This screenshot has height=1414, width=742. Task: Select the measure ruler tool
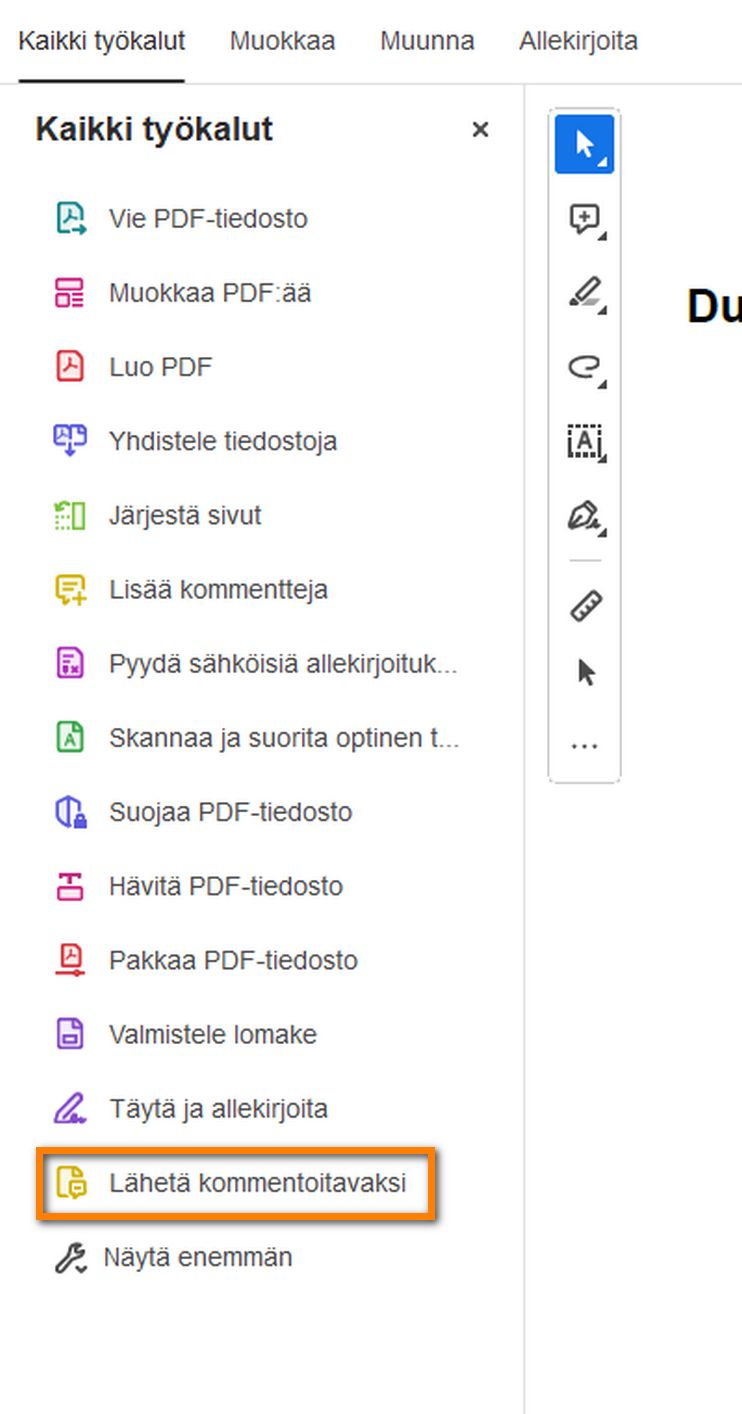click(x=585, y=604)
